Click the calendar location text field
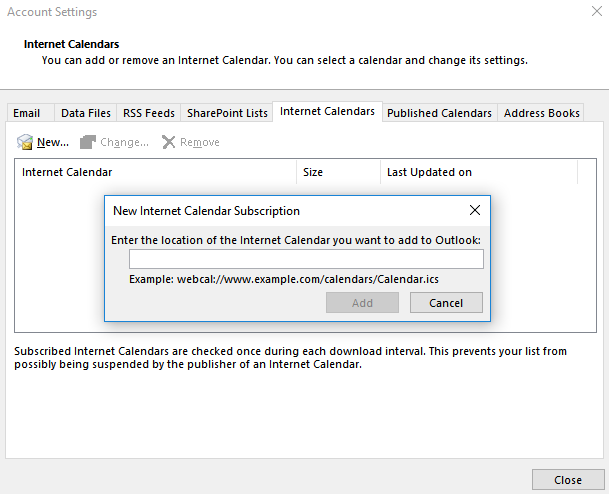 (x=306, y=260)
